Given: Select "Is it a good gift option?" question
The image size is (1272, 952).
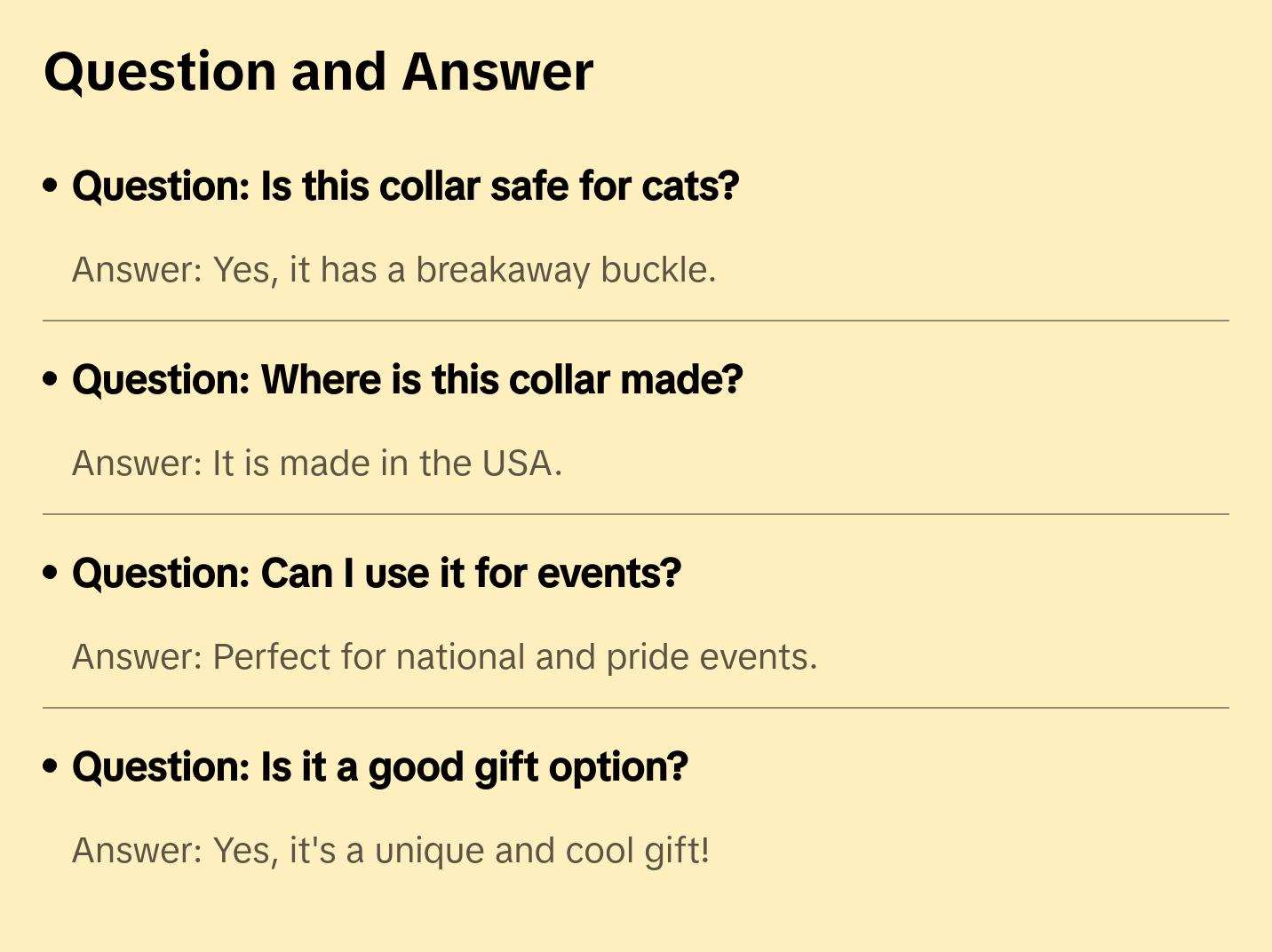Looking at the screenshot, I should (x=380, y=767).
